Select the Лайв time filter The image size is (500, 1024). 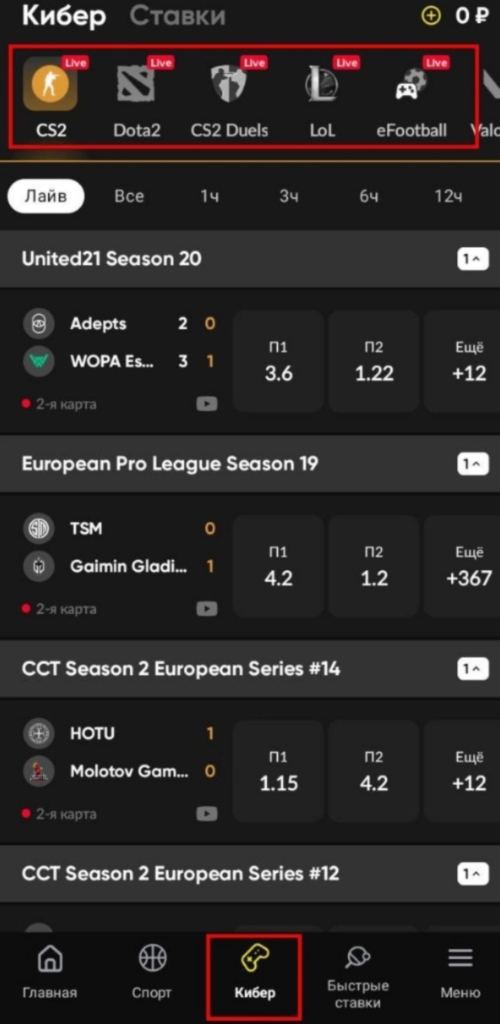click(x=46, y=197)
